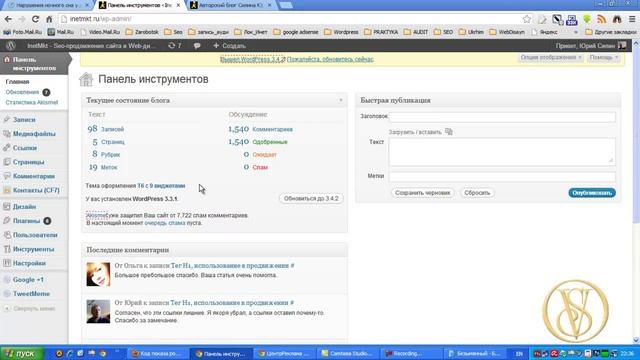Viewport: 640px width, 360px height.
Task: Click Сбросить button
Action: pos(477,193)
